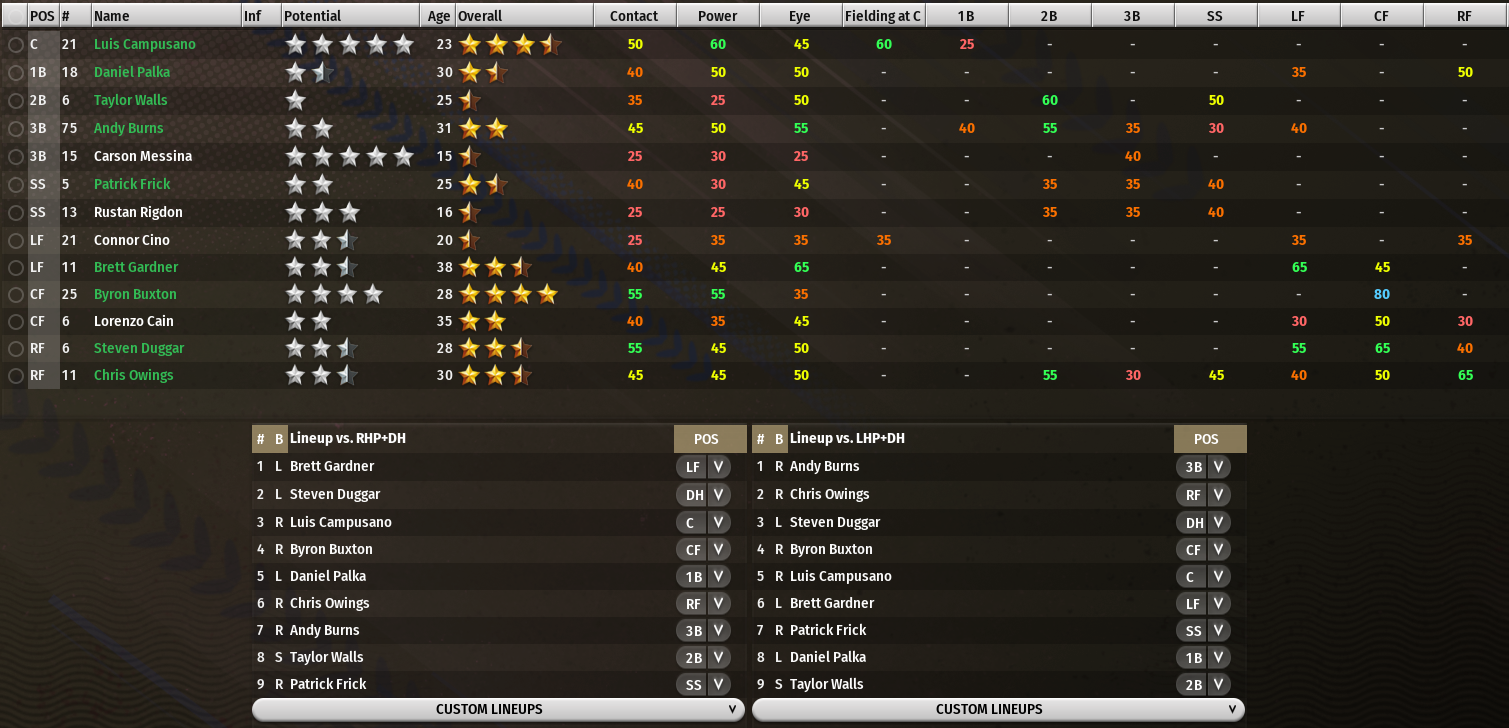Select the radio button beside Byron Buxton
The height and width of the screenshot is (728, 1509).
[x=15, y=294]
